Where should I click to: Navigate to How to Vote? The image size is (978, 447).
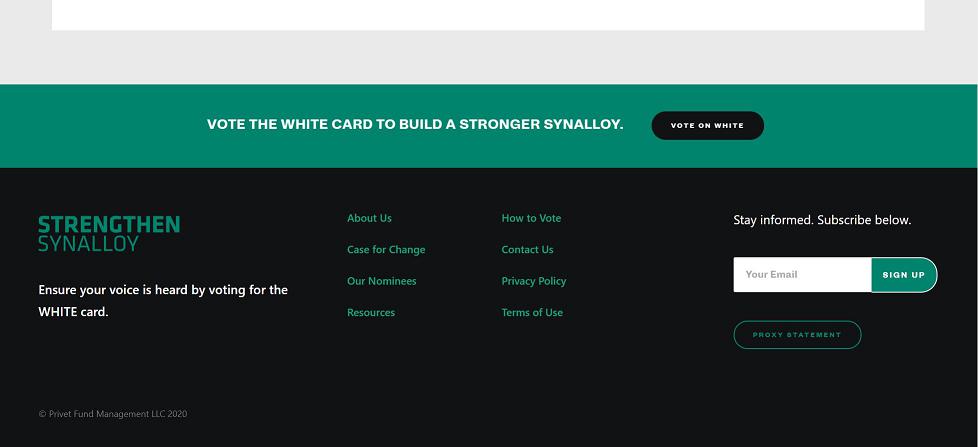tap(531, 218)
